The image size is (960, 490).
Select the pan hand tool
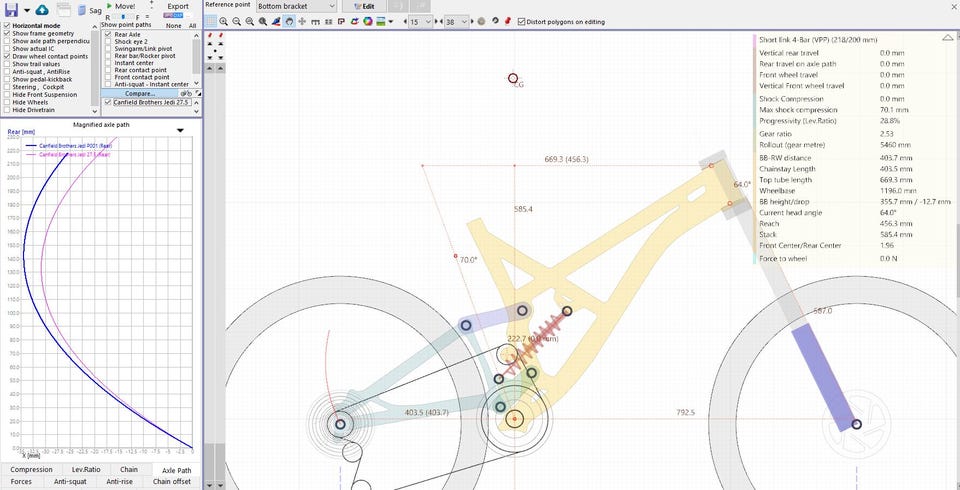289,21
